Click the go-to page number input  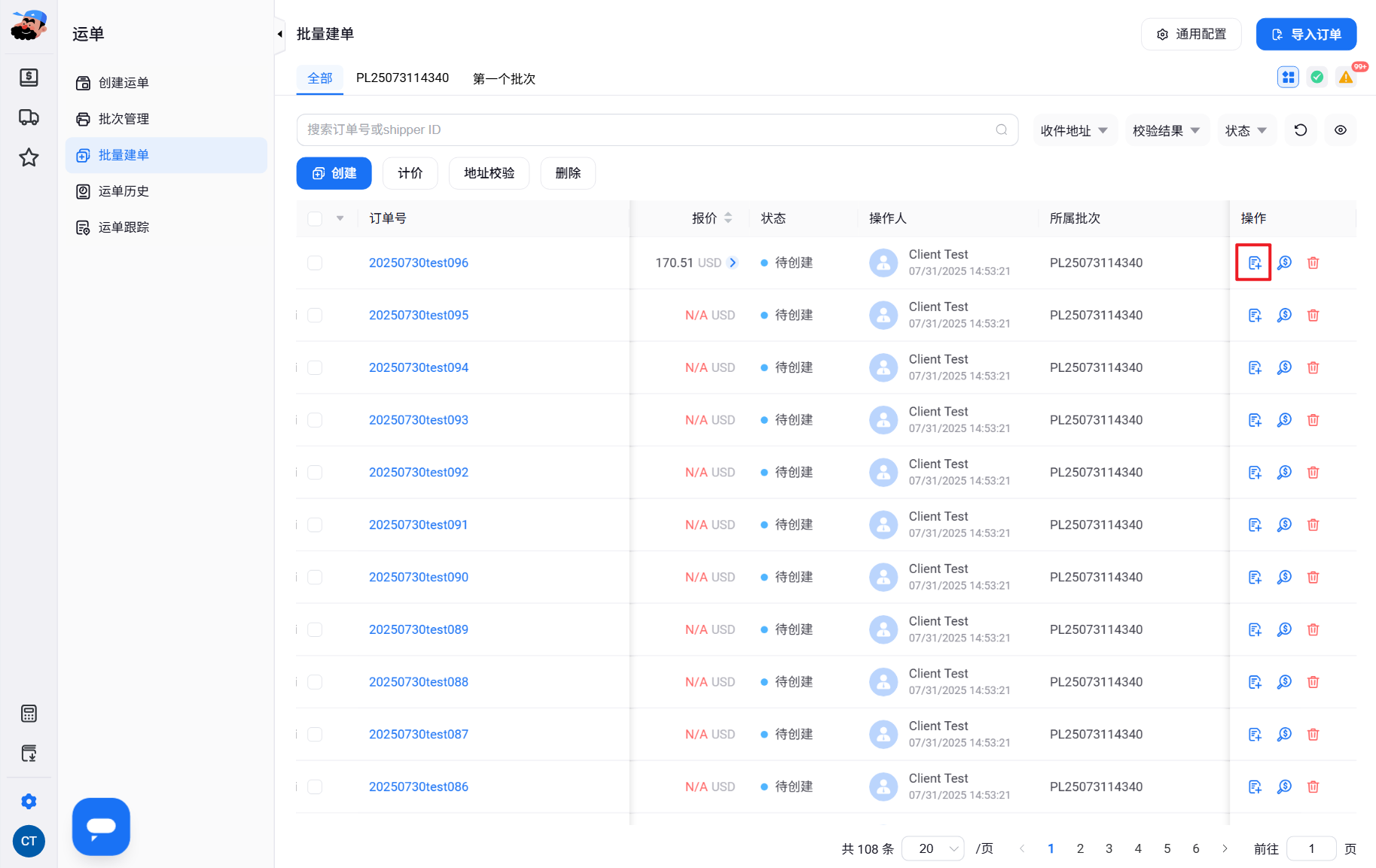click(1311, 848)
